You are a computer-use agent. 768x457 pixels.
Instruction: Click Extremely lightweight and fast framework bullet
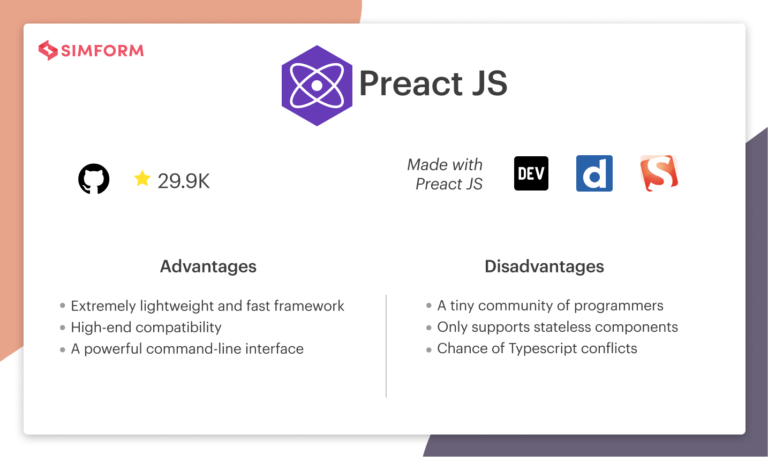pos(207,306)
